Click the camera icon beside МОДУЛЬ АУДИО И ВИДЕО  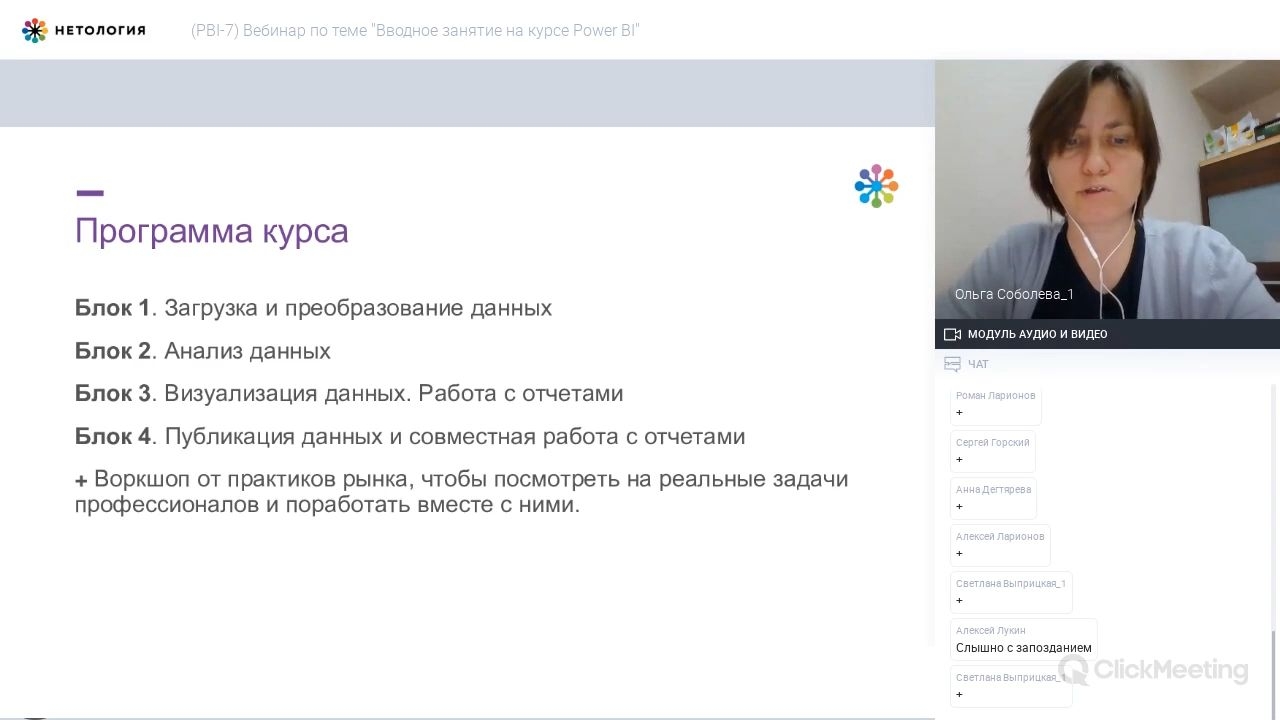[x=952, y=334]
